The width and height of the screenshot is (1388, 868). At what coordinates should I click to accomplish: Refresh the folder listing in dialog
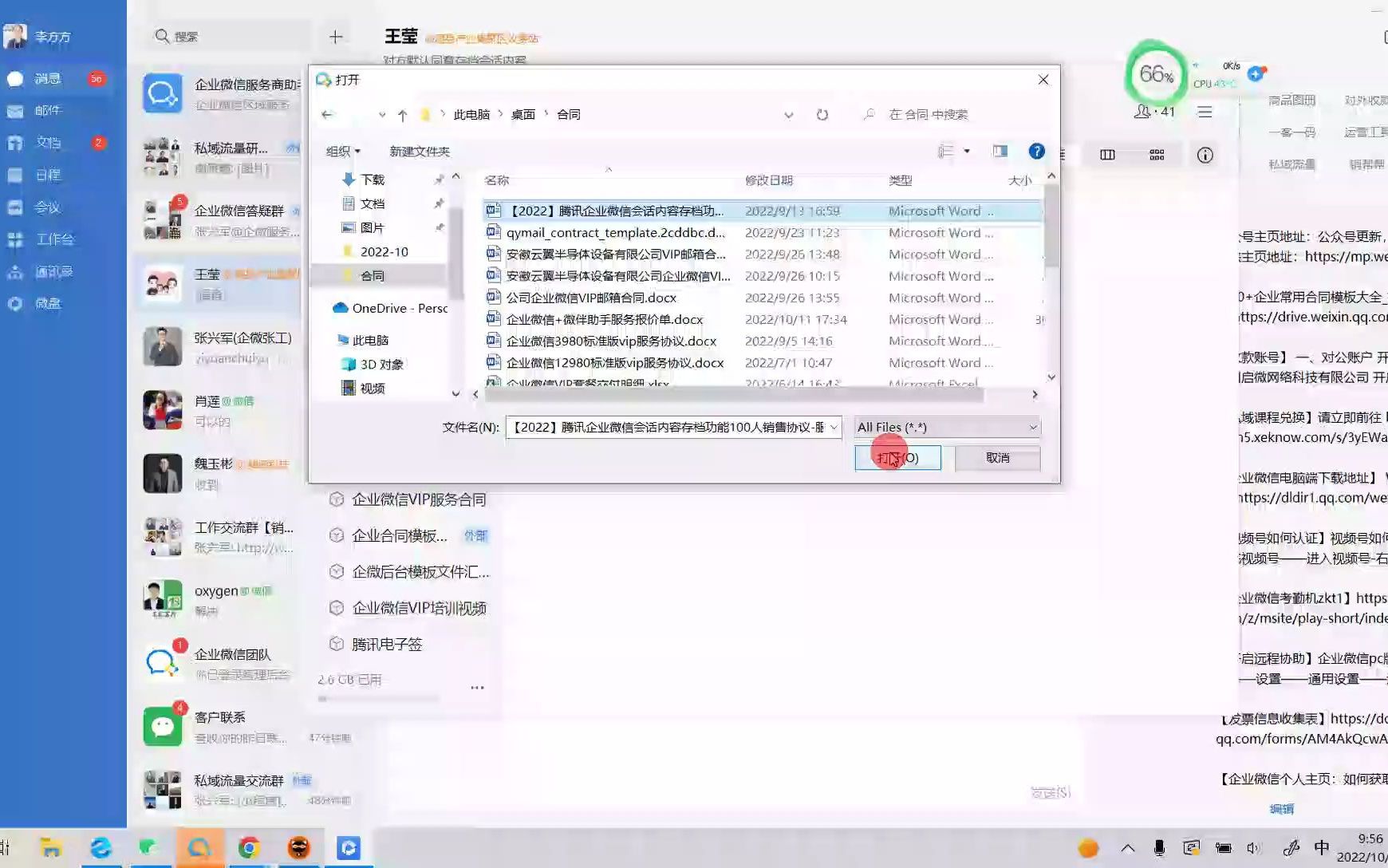(x=822, y=114)
